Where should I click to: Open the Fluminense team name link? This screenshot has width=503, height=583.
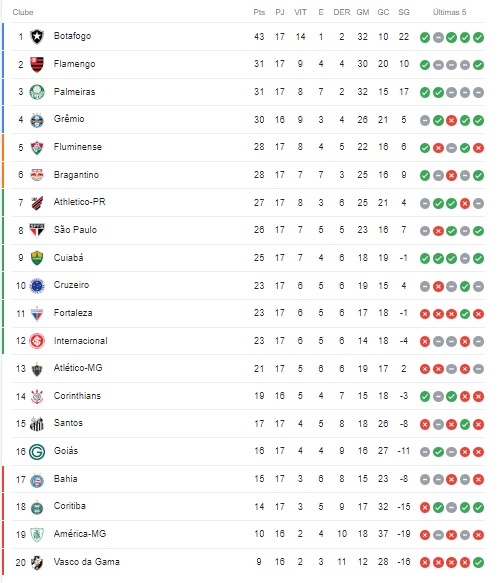(78, 147)
